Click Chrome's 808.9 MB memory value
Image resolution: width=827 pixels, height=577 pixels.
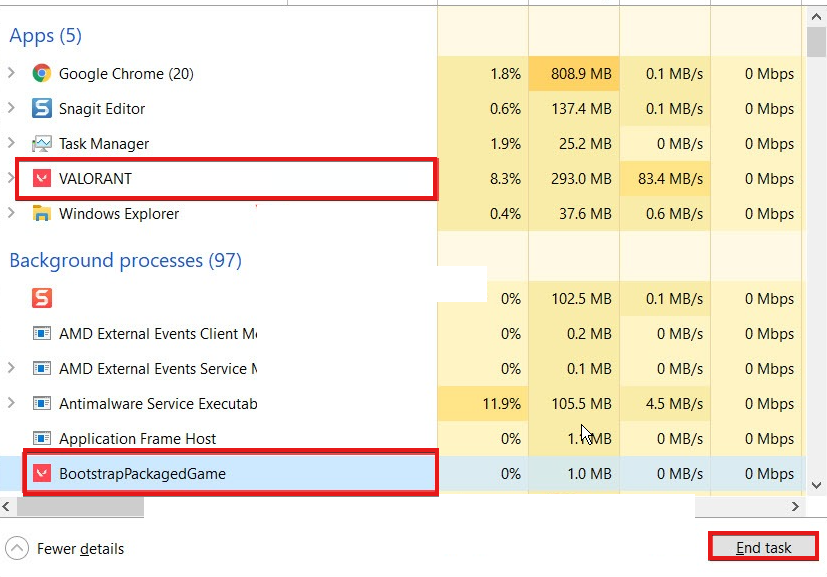pyautogui.click(x=581, y=74)
